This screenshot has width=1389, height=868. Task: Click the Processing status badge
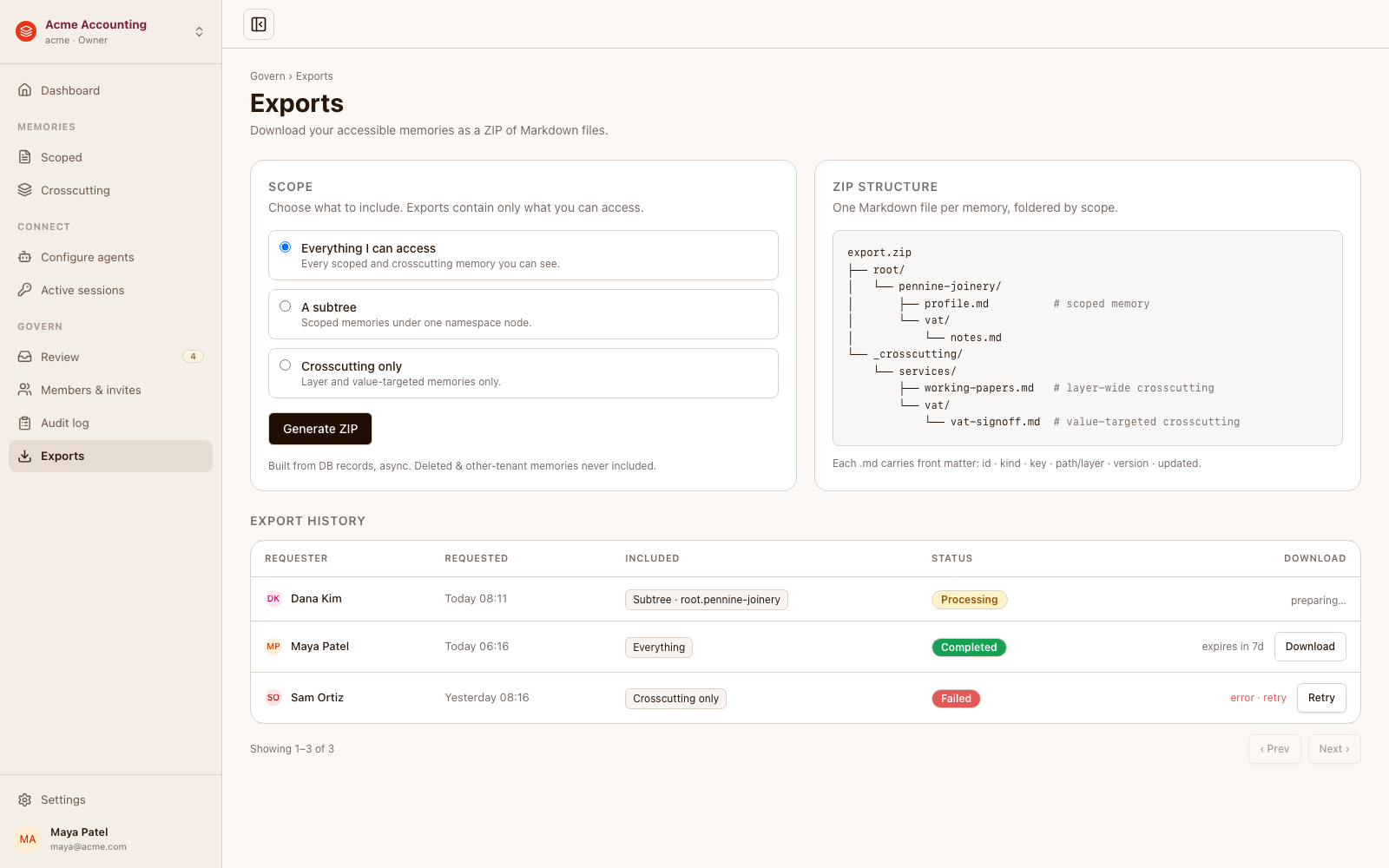969,600
